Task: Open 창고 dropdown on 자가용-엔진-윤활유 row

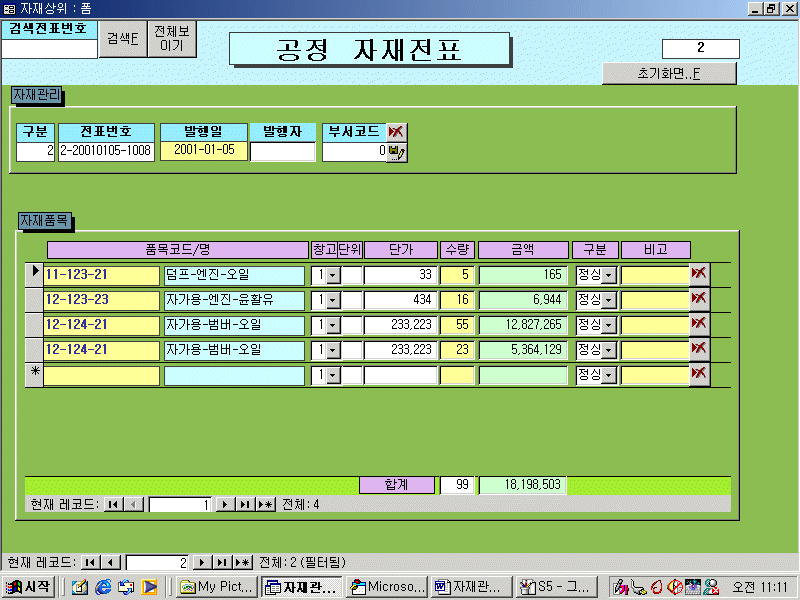Action: 333,301
